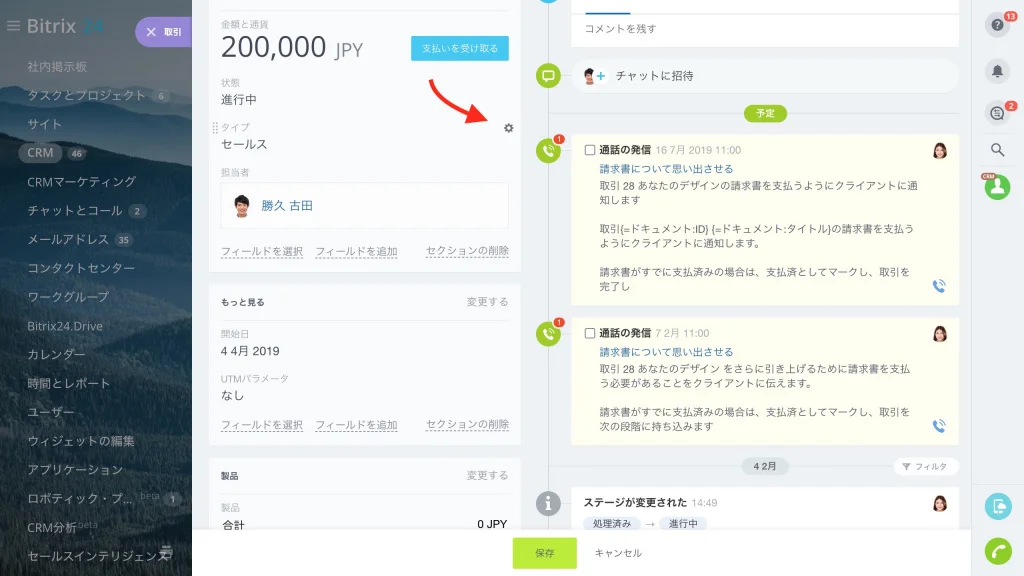Click セクションの削除 in the もっと見る section
The image size is (1024, 576).
[x=467, y=424]
